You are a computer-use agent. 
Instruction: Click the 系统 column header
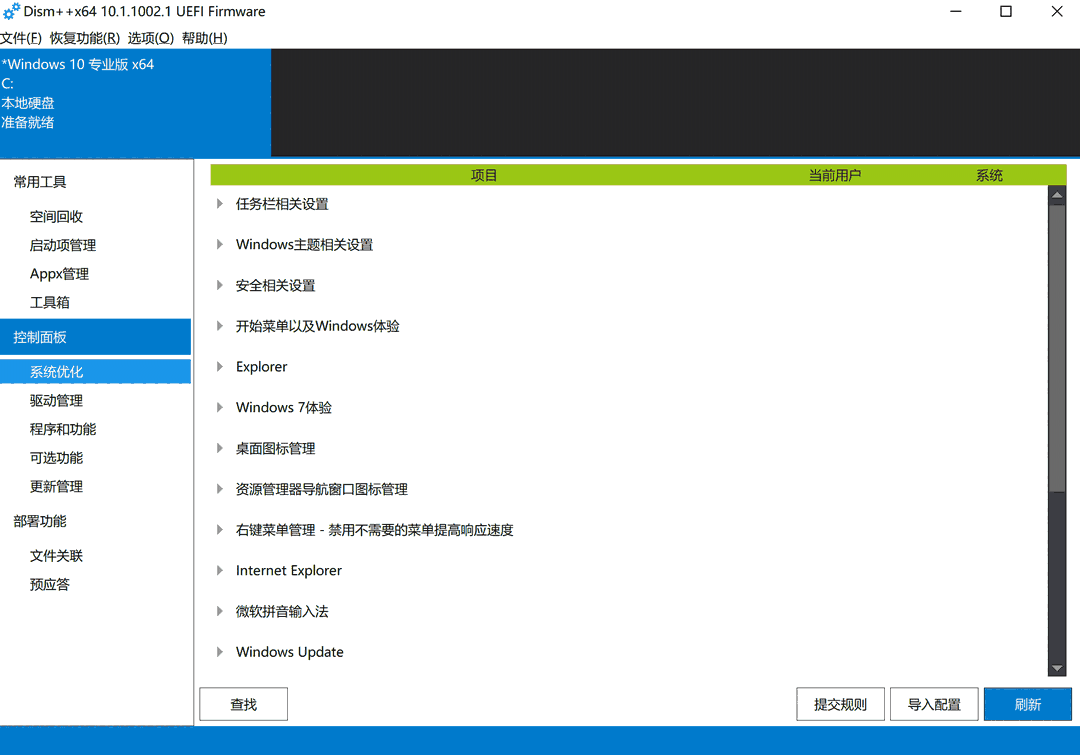989,175
